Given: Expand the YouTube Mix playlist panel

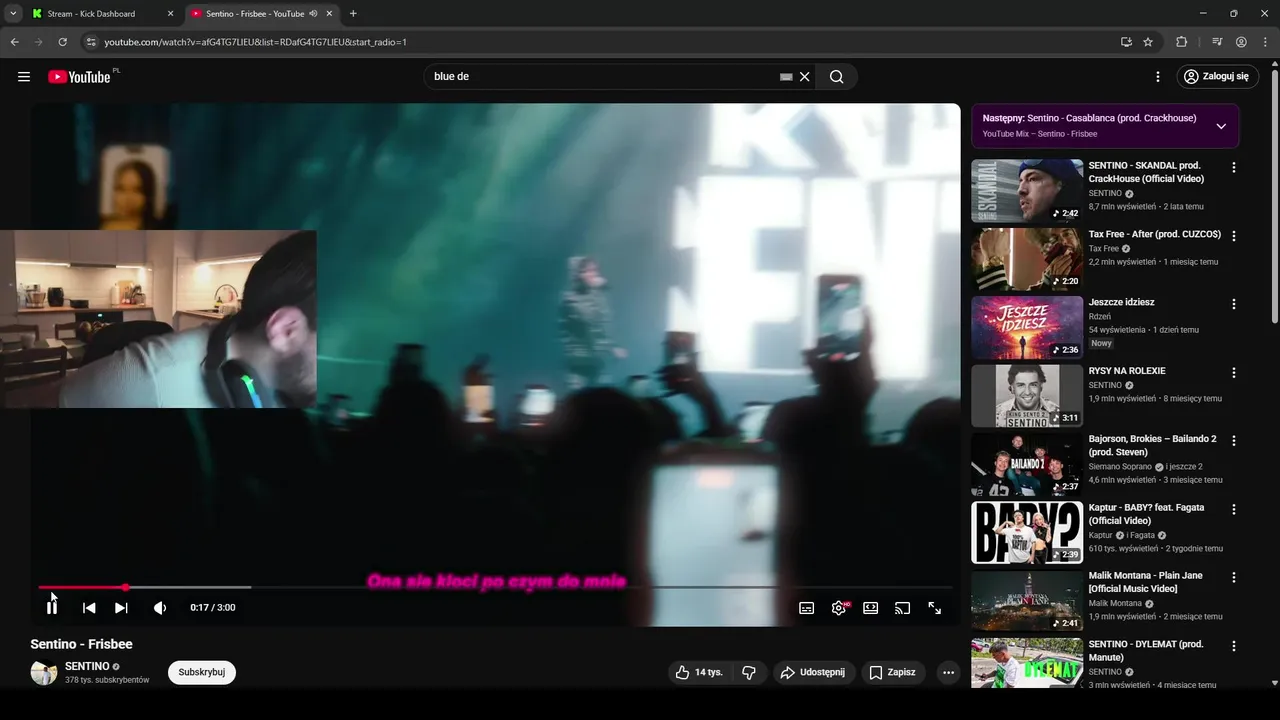Looking at the screenshot, I should [1221, 126].
